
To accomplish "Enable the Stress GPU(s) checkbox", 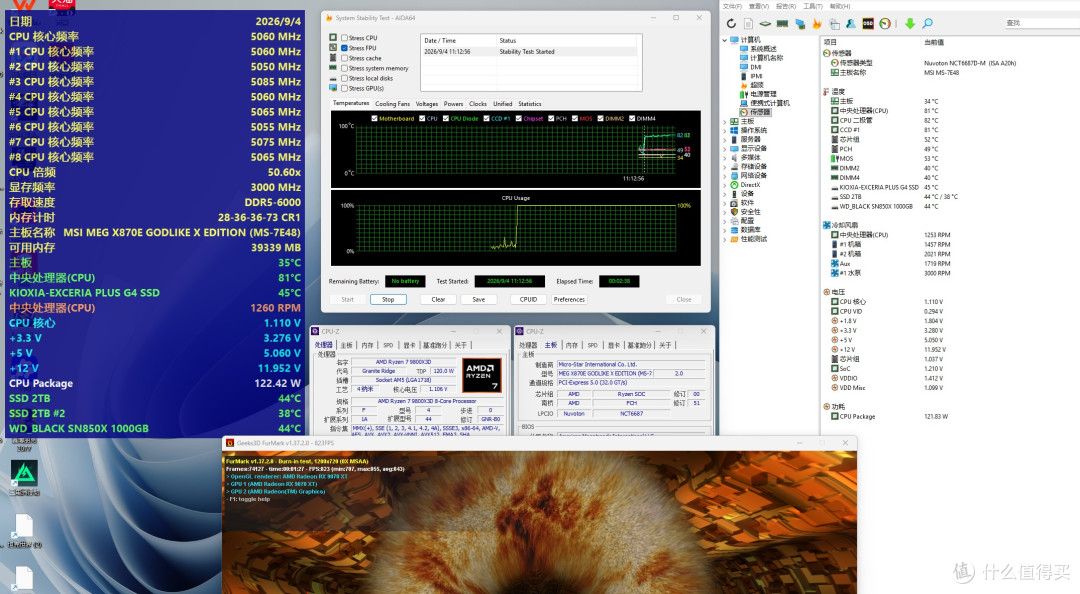I will 344,88.
